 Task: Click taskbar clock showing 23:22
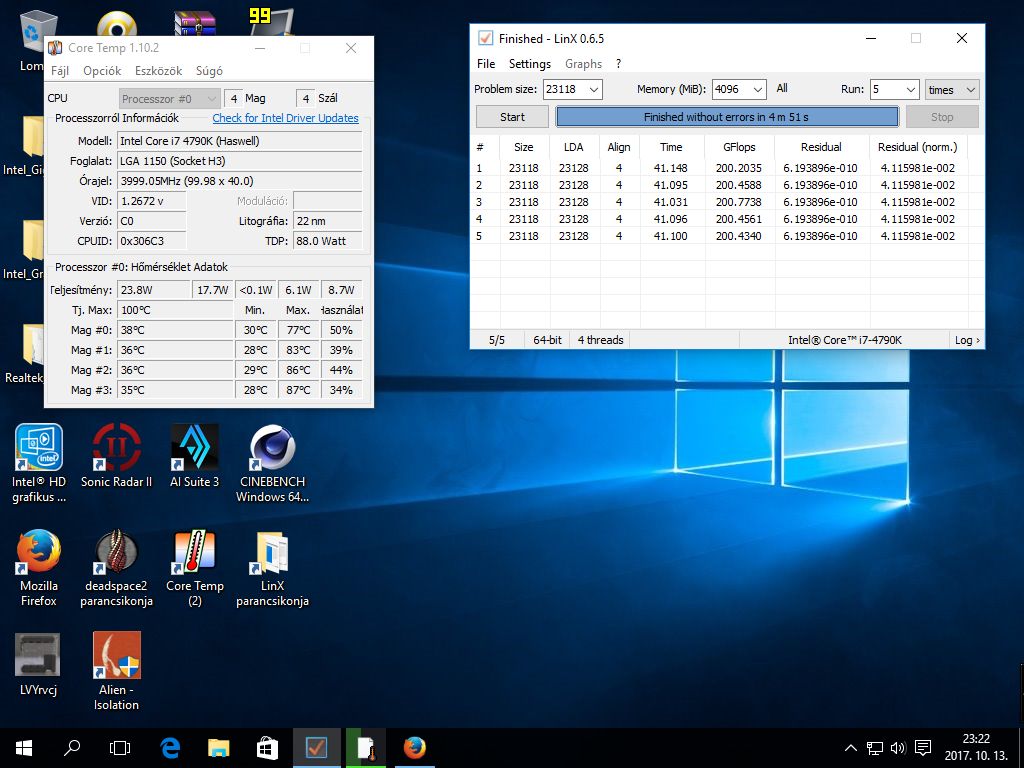pos(976,748)
